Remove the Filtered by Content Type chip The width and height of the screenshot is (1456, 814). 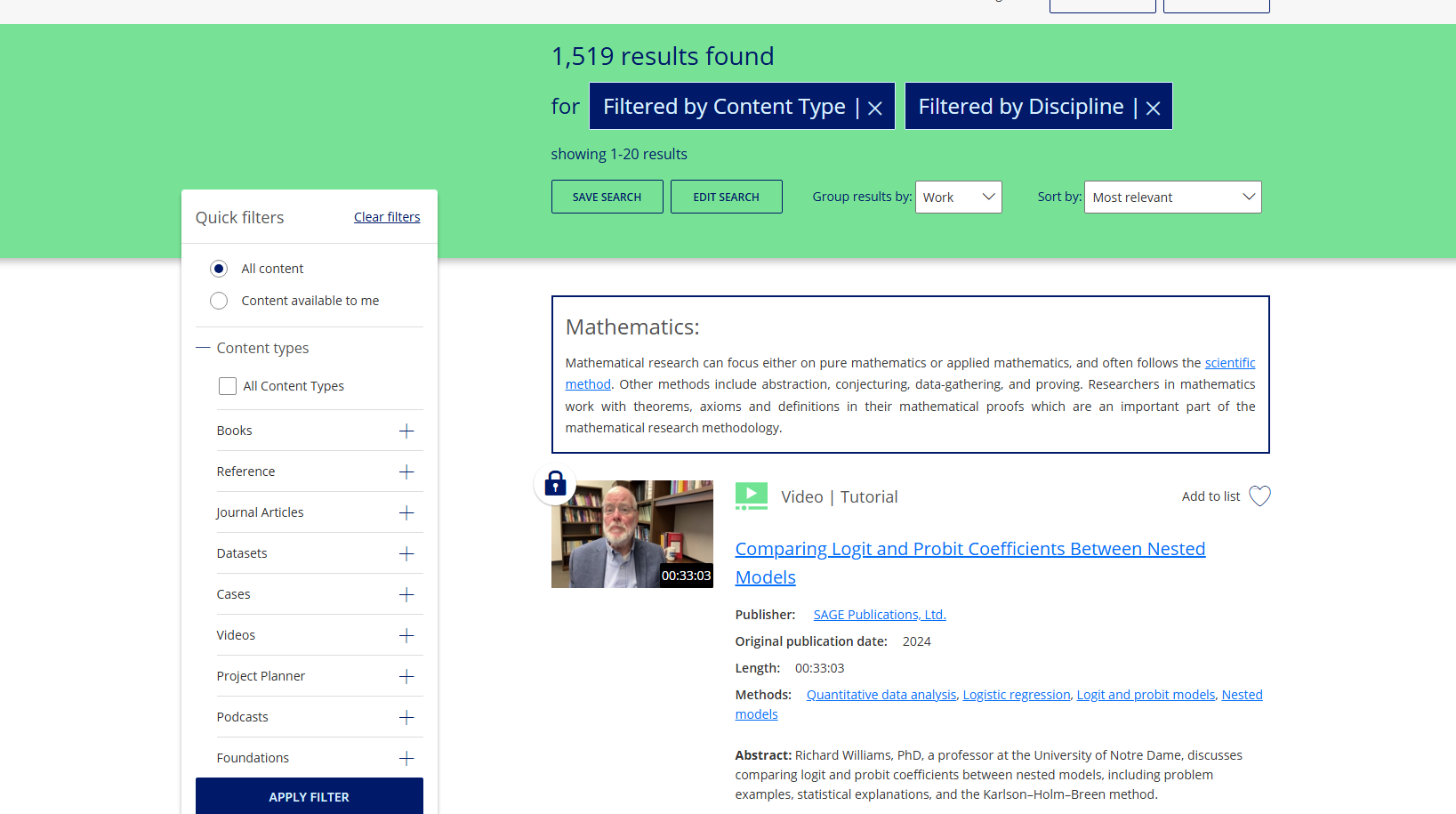(x=875, y=108)
